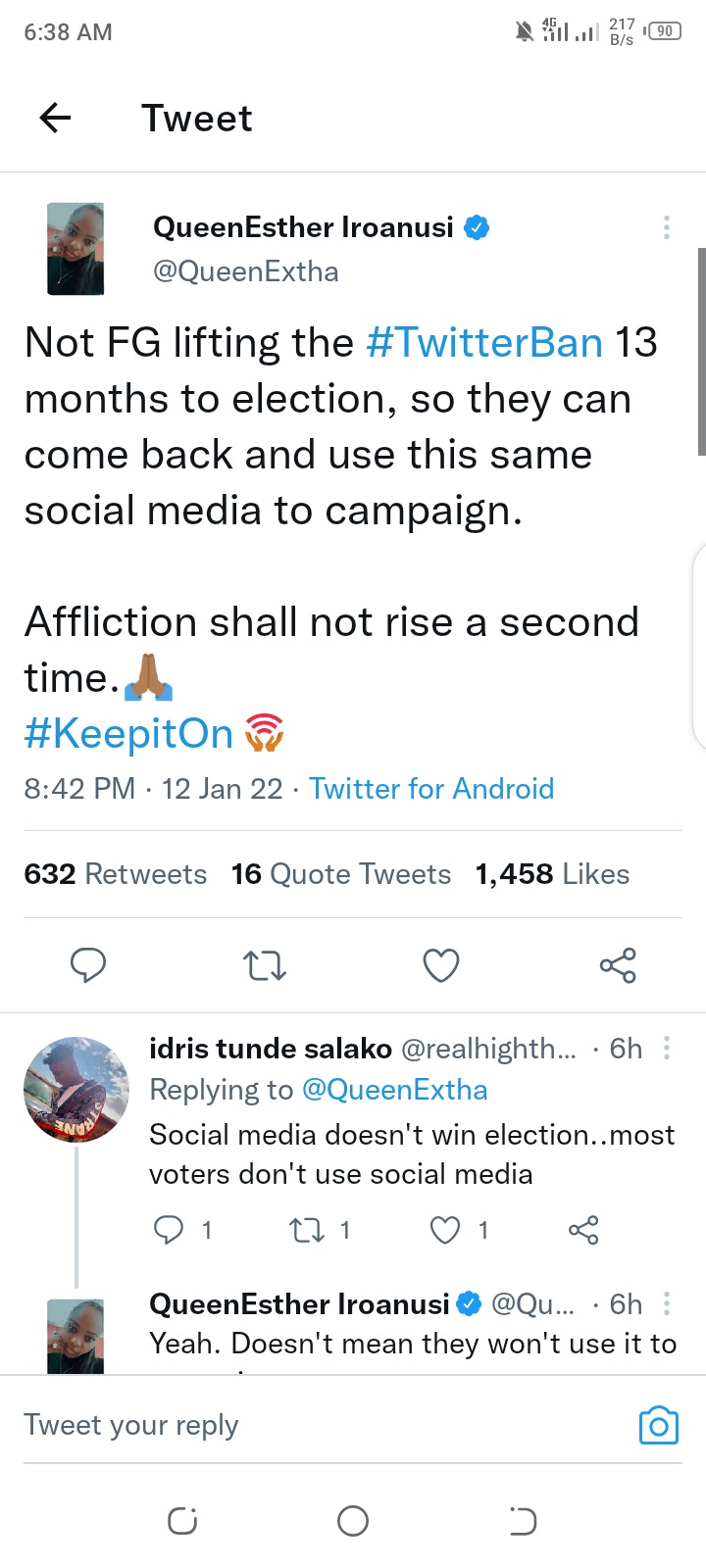Image resolution: width=706 pixels, height=1568 pixels.
Task: Share the main tweet via share icon
Action: coord(618,965)
